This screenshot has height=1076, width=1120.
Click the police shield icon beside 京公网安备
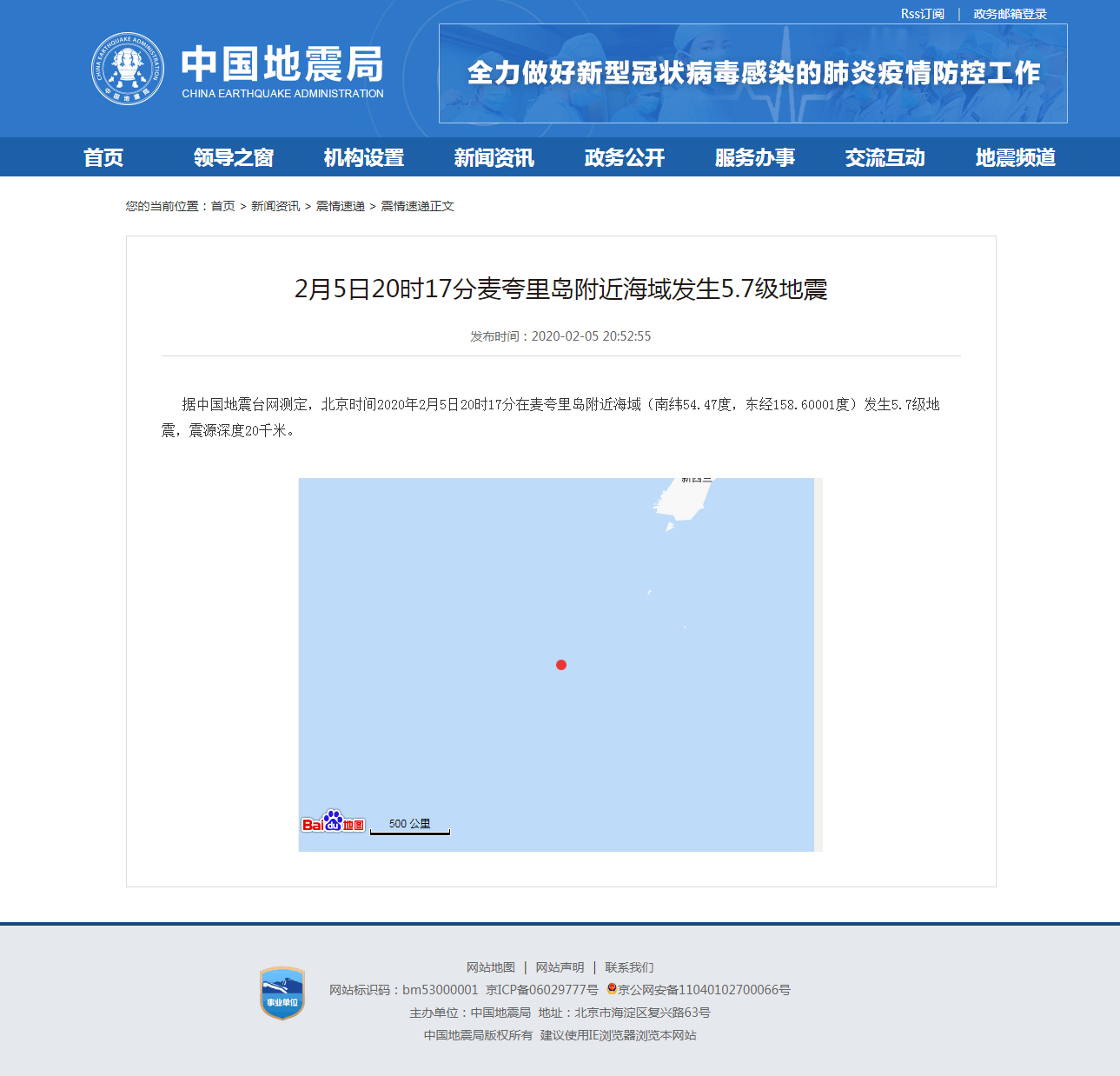612,989
